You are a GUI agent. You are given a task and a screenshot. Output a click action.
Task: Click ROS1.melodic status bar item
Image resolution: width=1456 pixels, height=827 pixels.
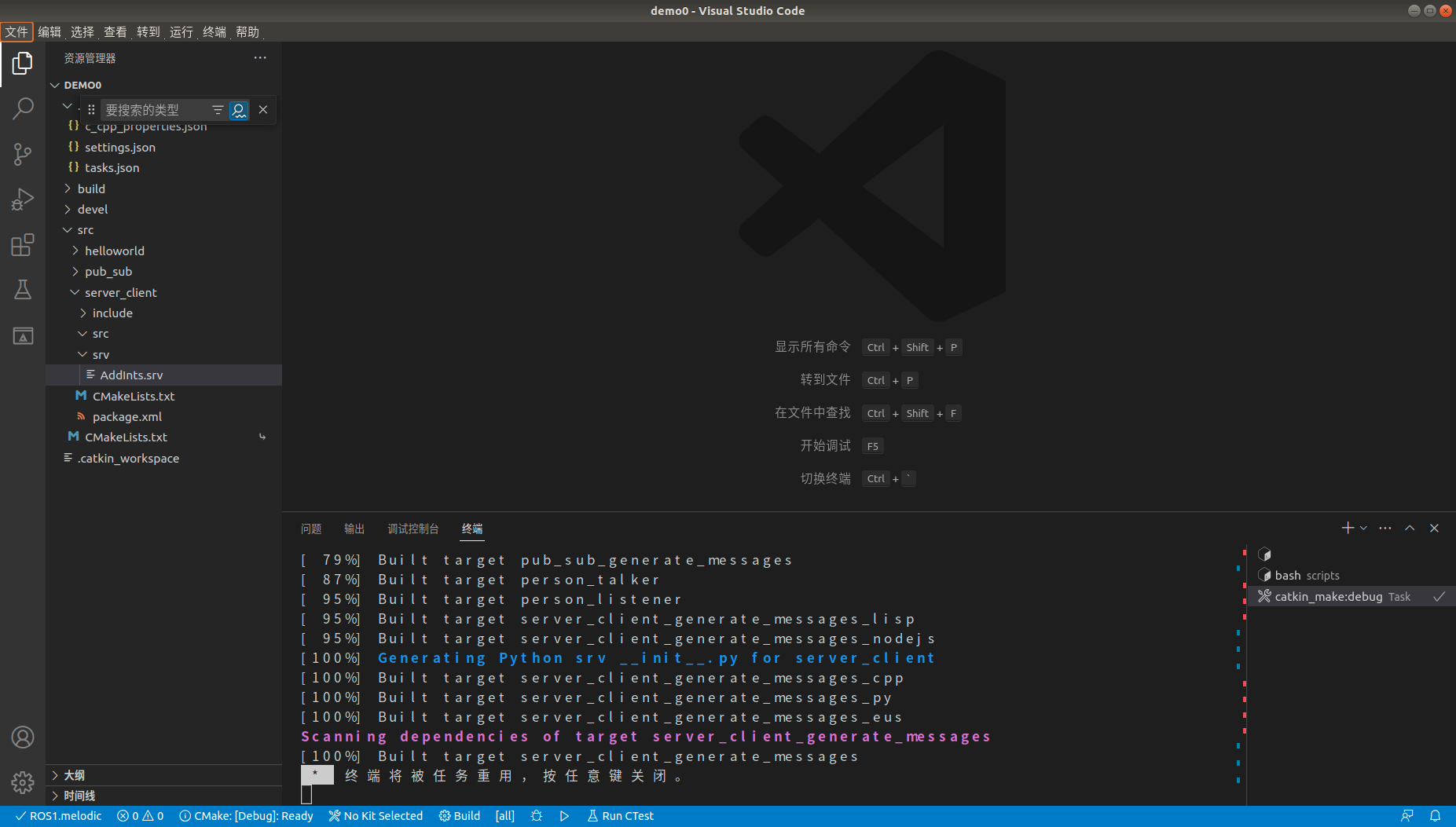coord(59,816)
